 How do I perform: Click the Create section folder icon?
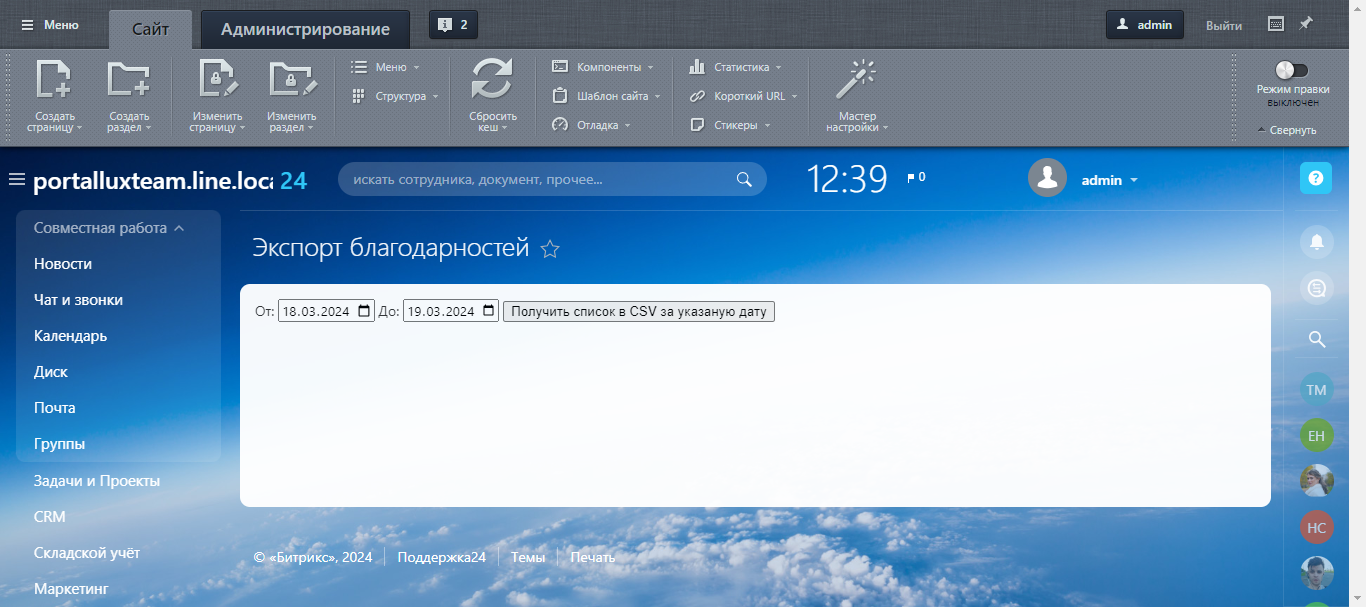click(128, 80)
